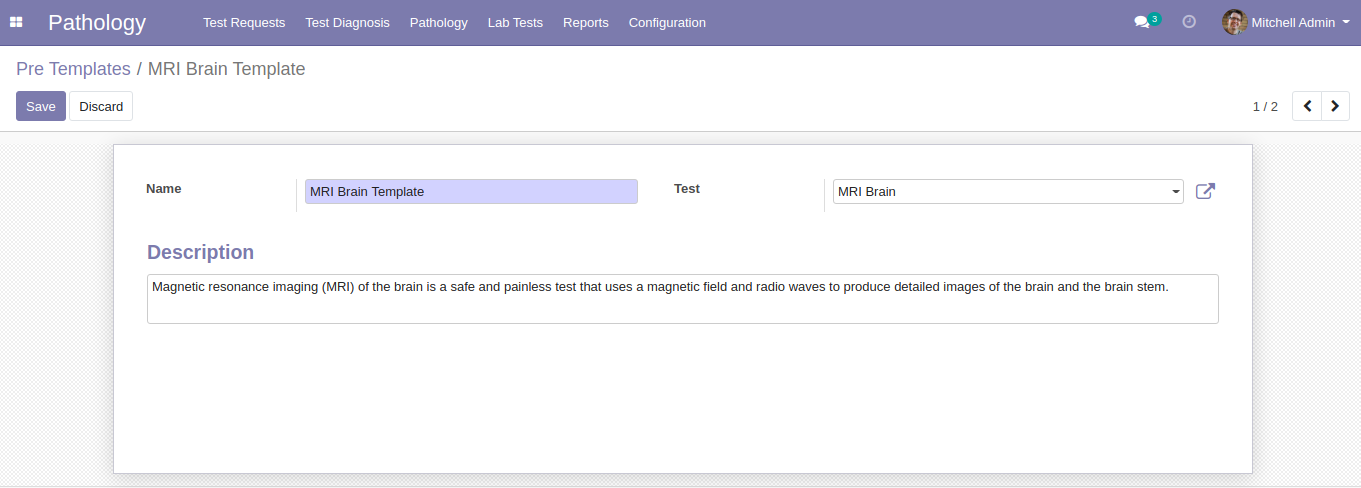Viewport: 1361px width, 488px height.
Task: Click the Discard button
Action: pyautogui.click(x=101, y=106)
